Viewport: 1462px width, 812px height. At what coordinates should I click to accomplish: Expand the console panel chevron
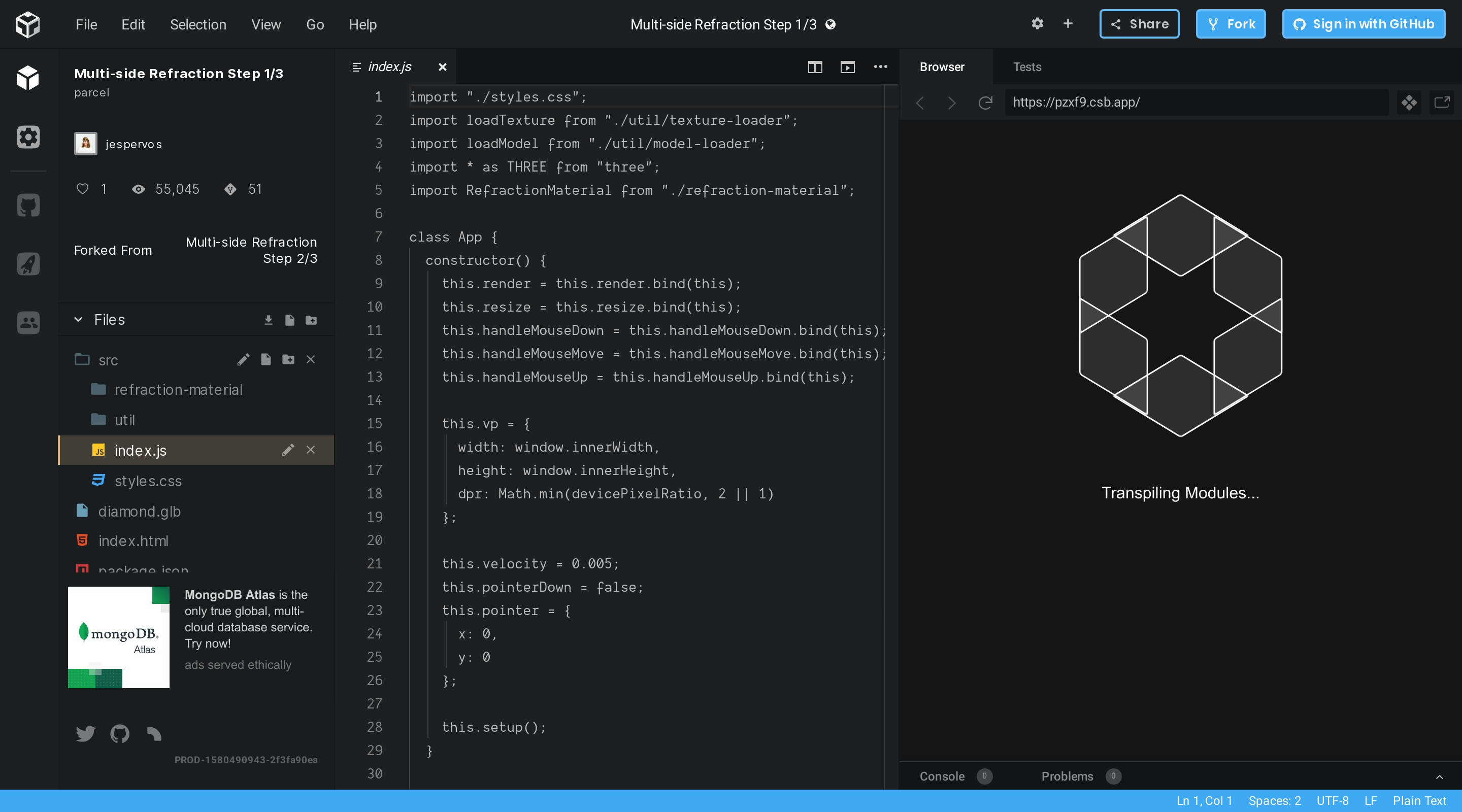(x=1439, y=777)
